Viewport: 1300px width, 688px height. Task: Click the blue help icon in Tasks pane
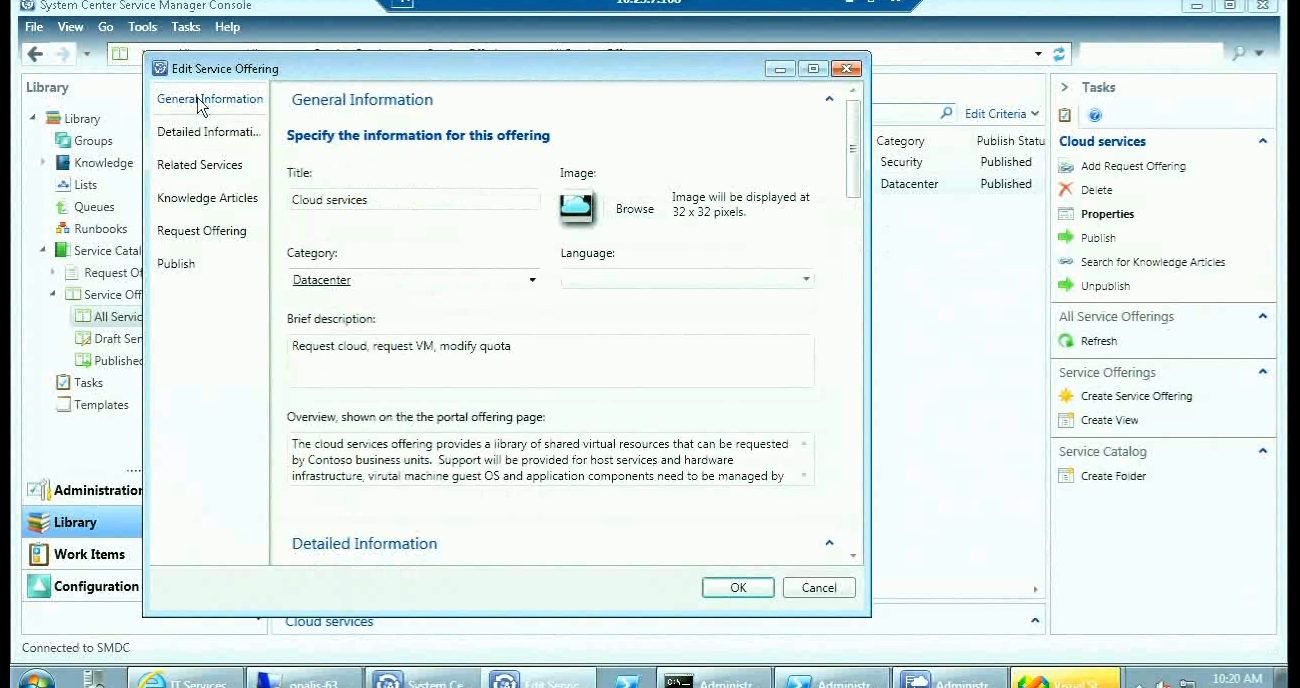click(x=1095, y=115)
